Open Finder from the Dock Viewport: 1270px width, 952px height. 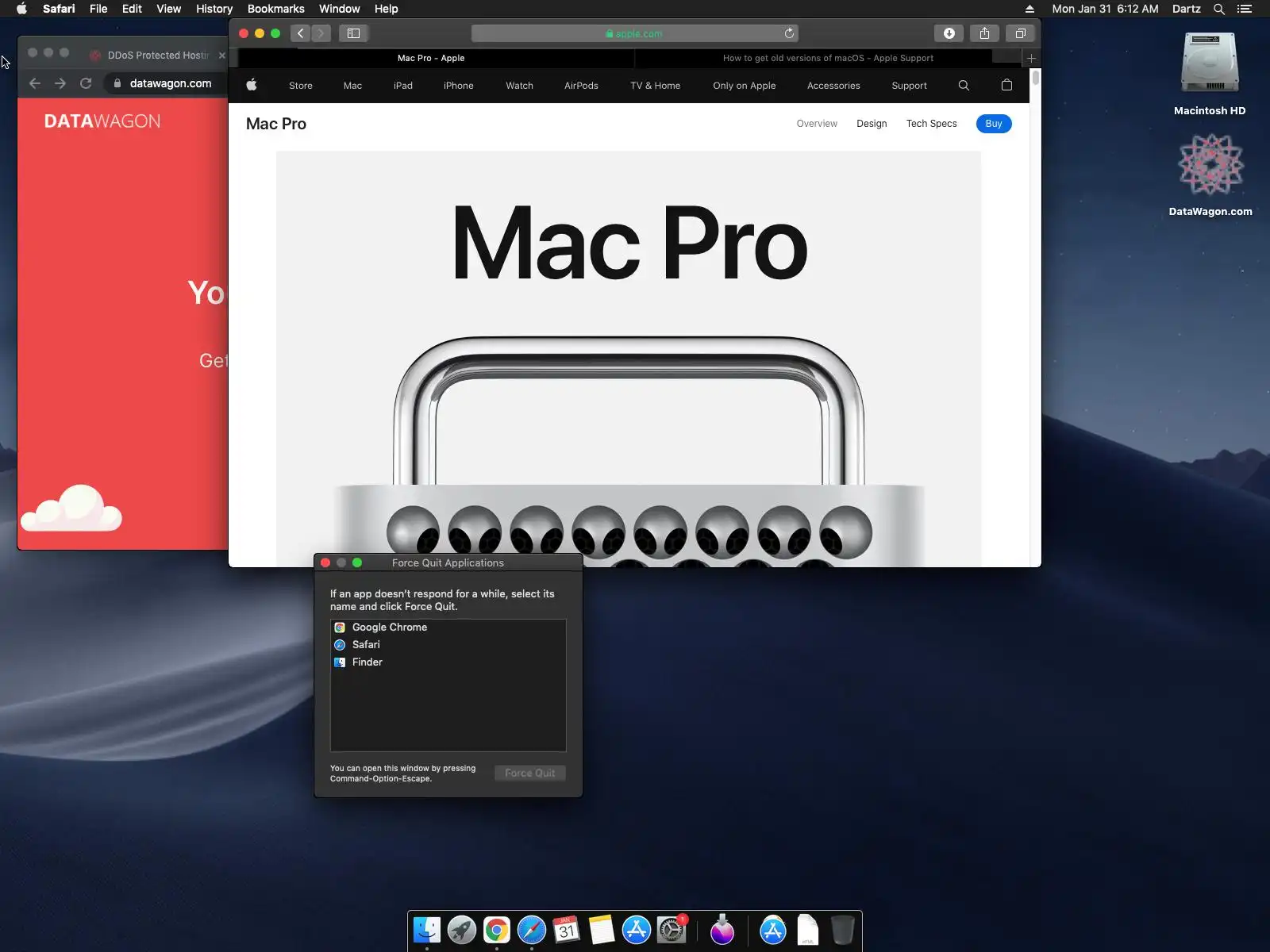[x=427, y=930]
